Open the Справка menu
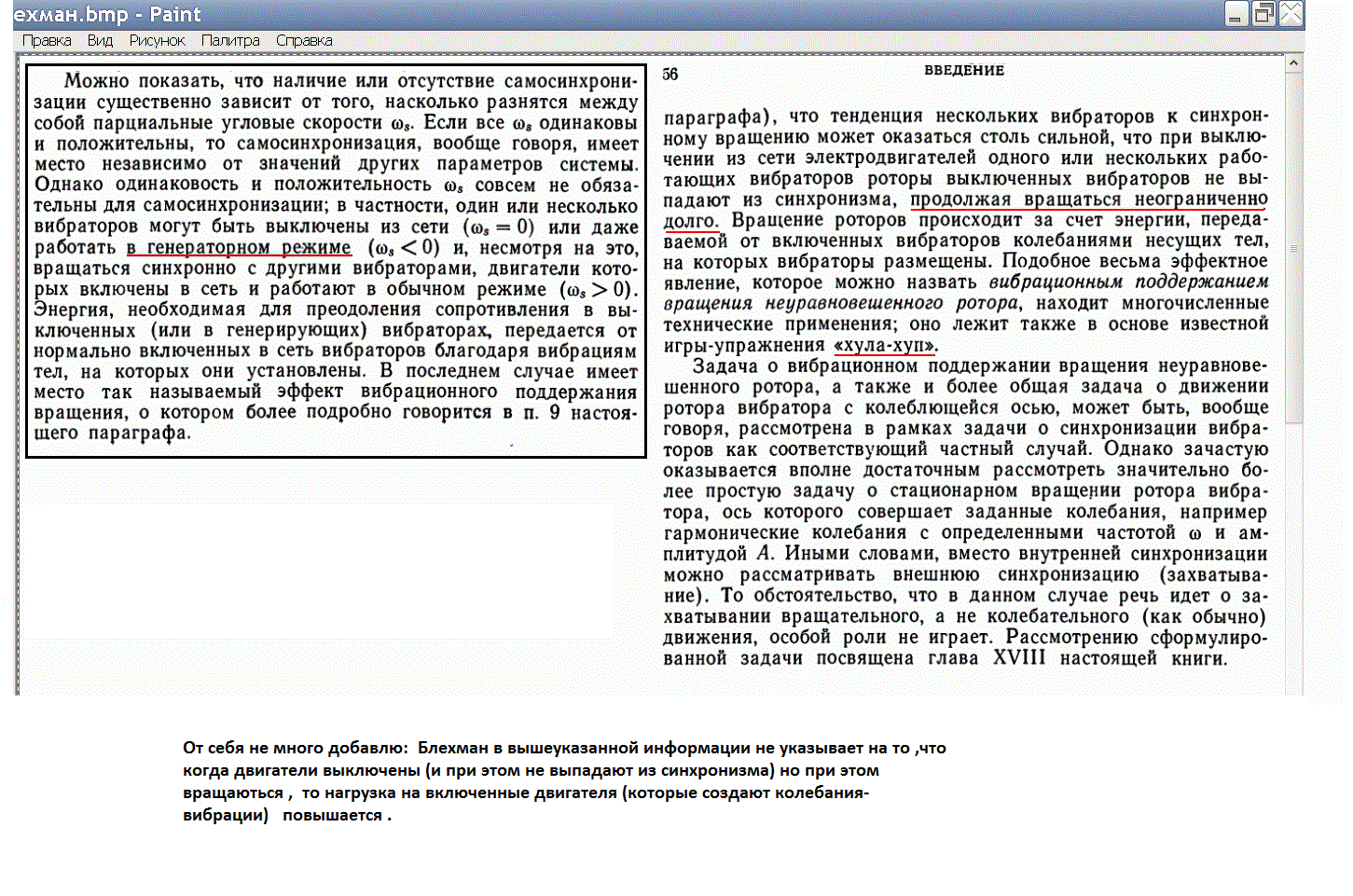The image size is (1353, 896). (304, 41)
